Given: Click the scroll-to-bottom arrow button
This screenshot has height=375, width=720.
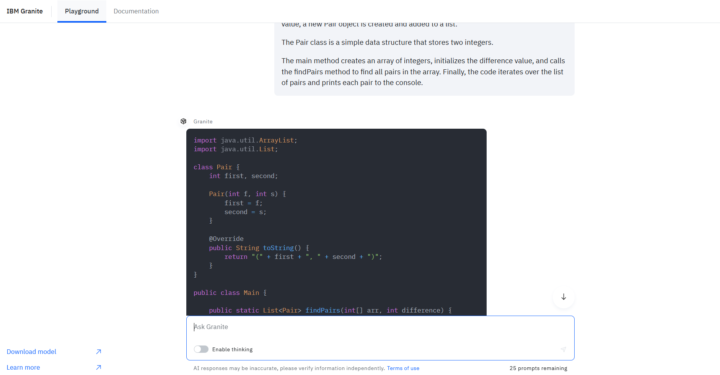Looking at the screenshot, I should click(563, 297).
